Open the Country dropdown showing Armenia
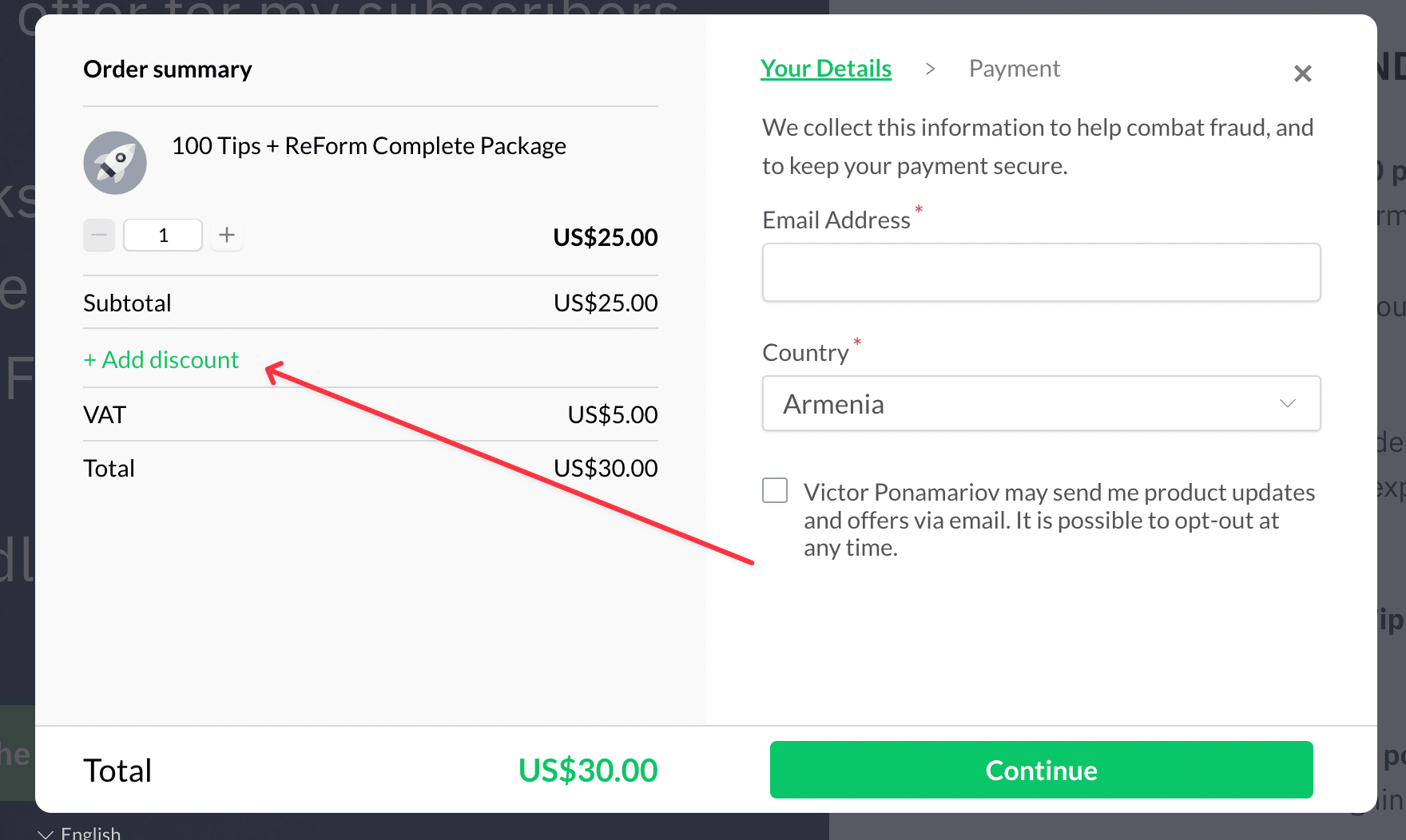The height and width of the screenshot is (840, 1406). pyautogui.click(x=1042, y=403)
